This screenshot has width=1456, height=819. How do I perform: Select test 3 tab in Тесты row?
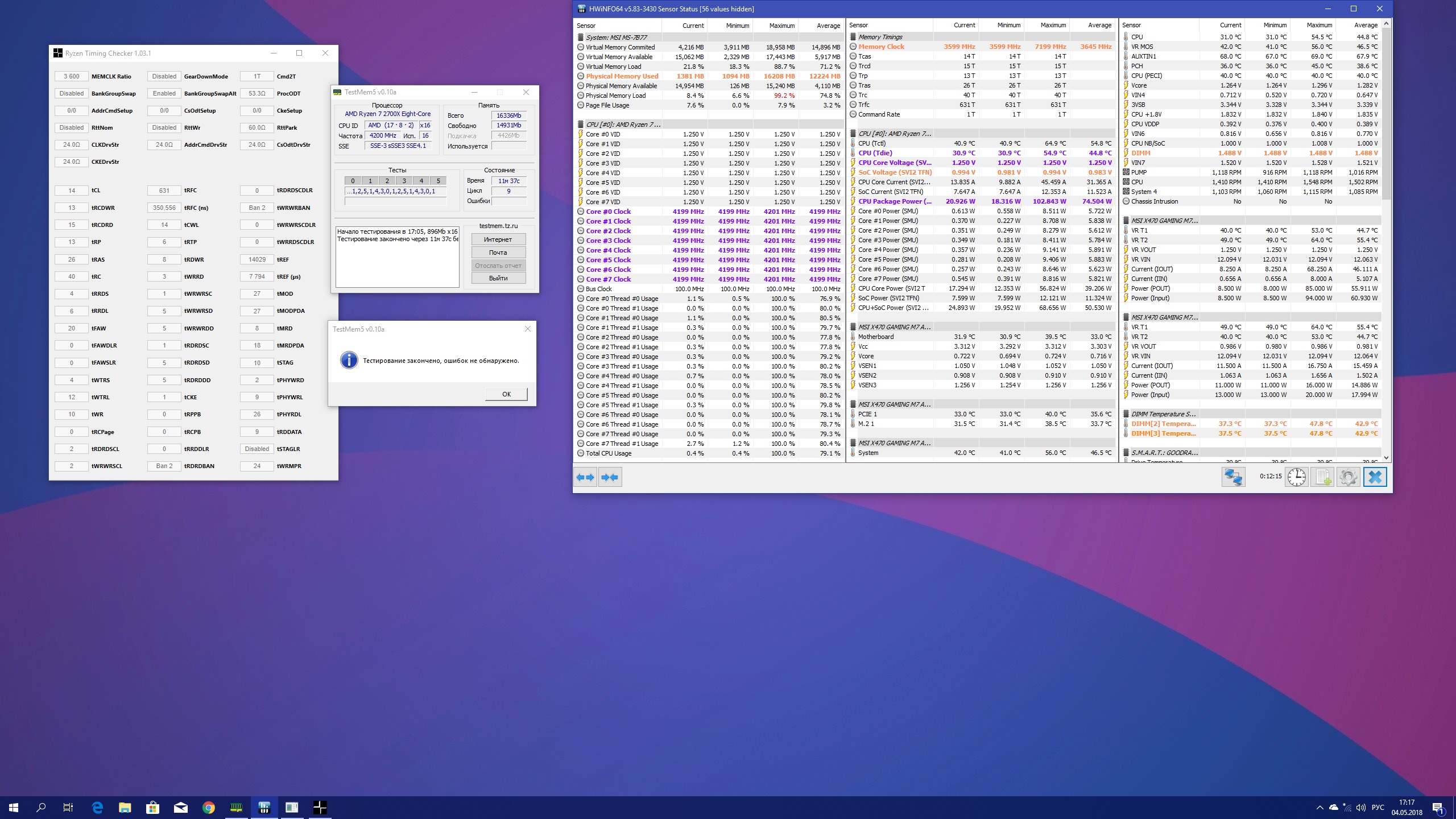pyautogui.click(x=404, y=181)
